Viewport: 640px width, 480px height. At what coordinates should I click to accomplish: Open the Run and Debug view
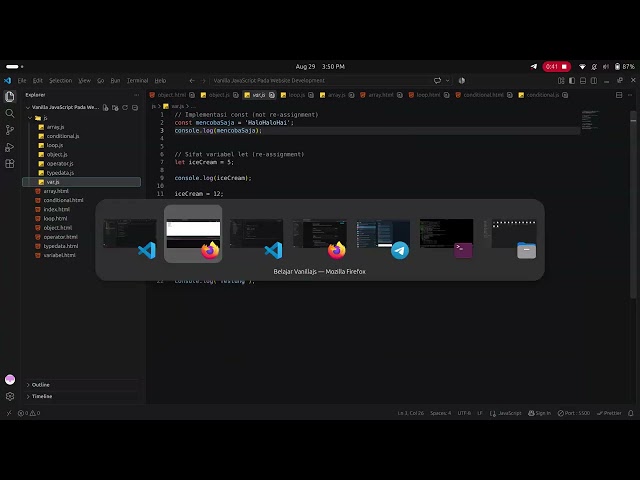[x=10, y=147]
